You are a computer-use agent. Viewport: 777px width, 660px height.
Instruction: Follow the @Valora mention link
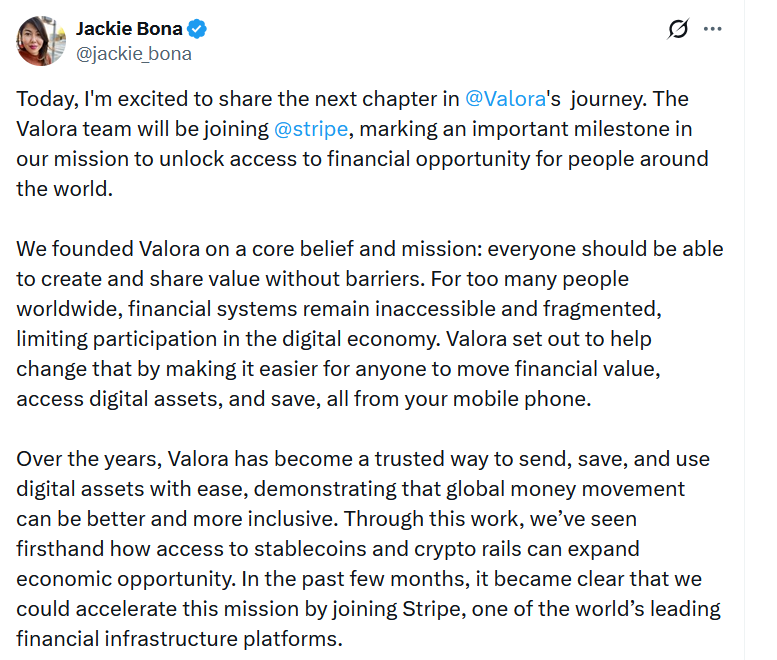click(506, 99)
